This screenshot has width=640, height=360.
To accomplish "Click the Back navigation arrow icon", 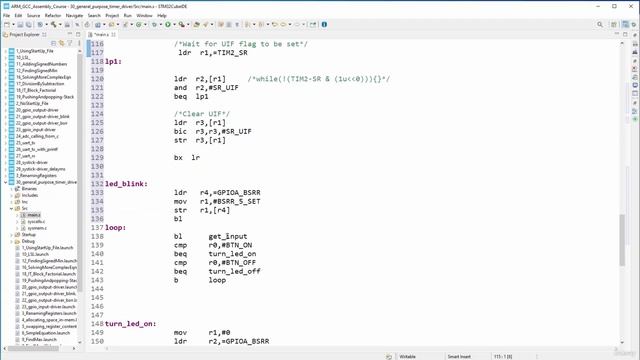I will [283, 24].
